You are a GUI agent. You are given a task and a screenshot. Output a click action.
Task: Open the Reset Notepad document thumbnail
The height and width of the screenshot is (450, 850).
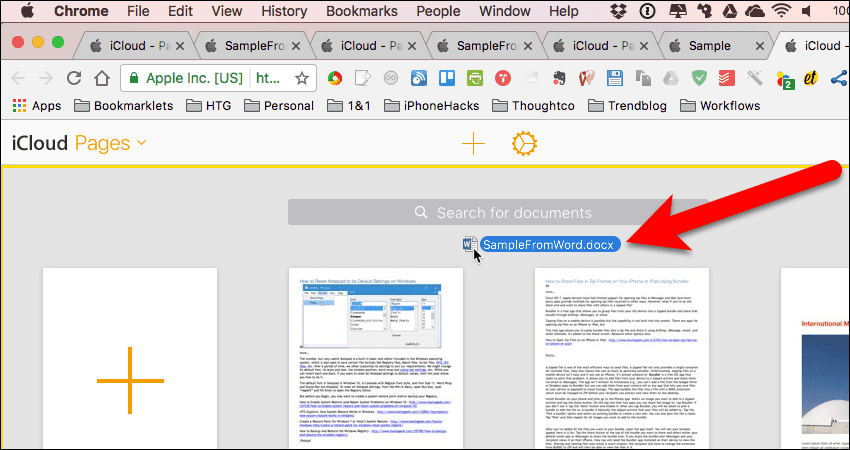point(376,358)
